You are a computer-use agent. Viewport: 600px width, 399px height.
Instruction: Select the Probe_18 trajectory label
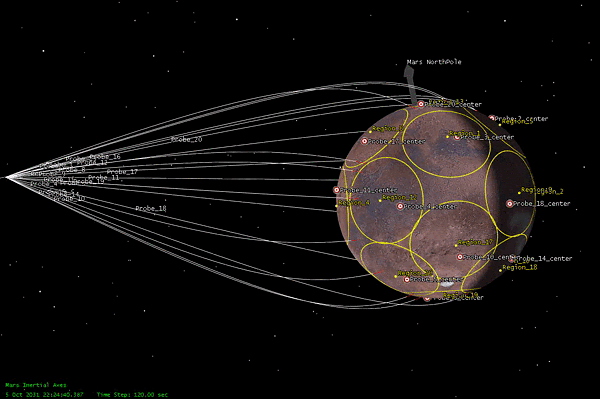tap(151, 208)
